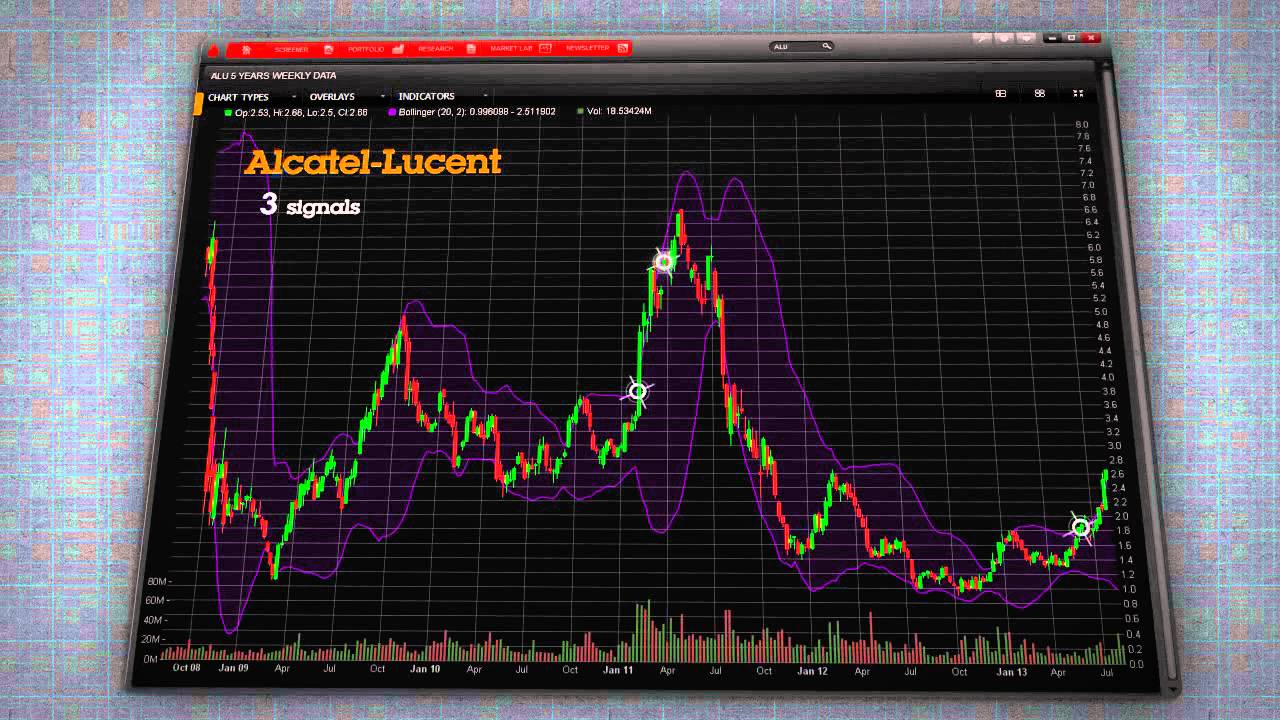This screenshot has width=1280, height=720.
Task: Click the magnifier icon in search box
Action: coord(826,46)
